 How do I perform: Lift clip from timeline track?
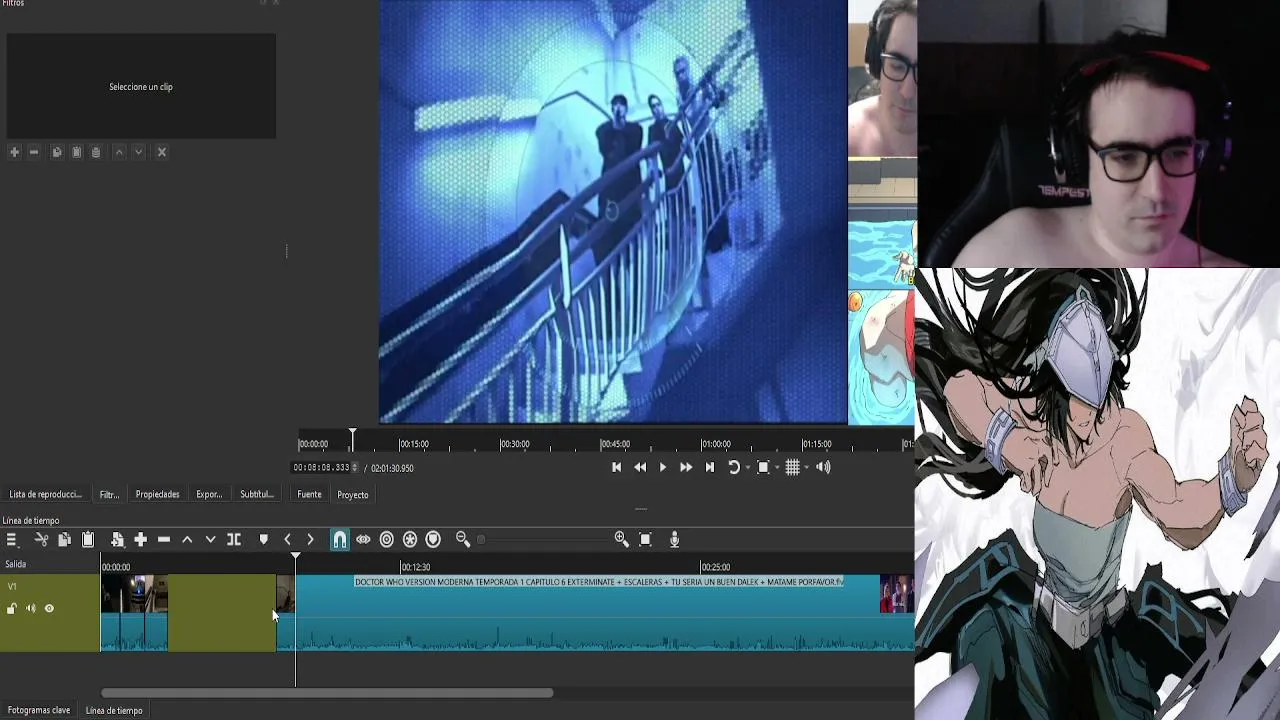[187, 540]
